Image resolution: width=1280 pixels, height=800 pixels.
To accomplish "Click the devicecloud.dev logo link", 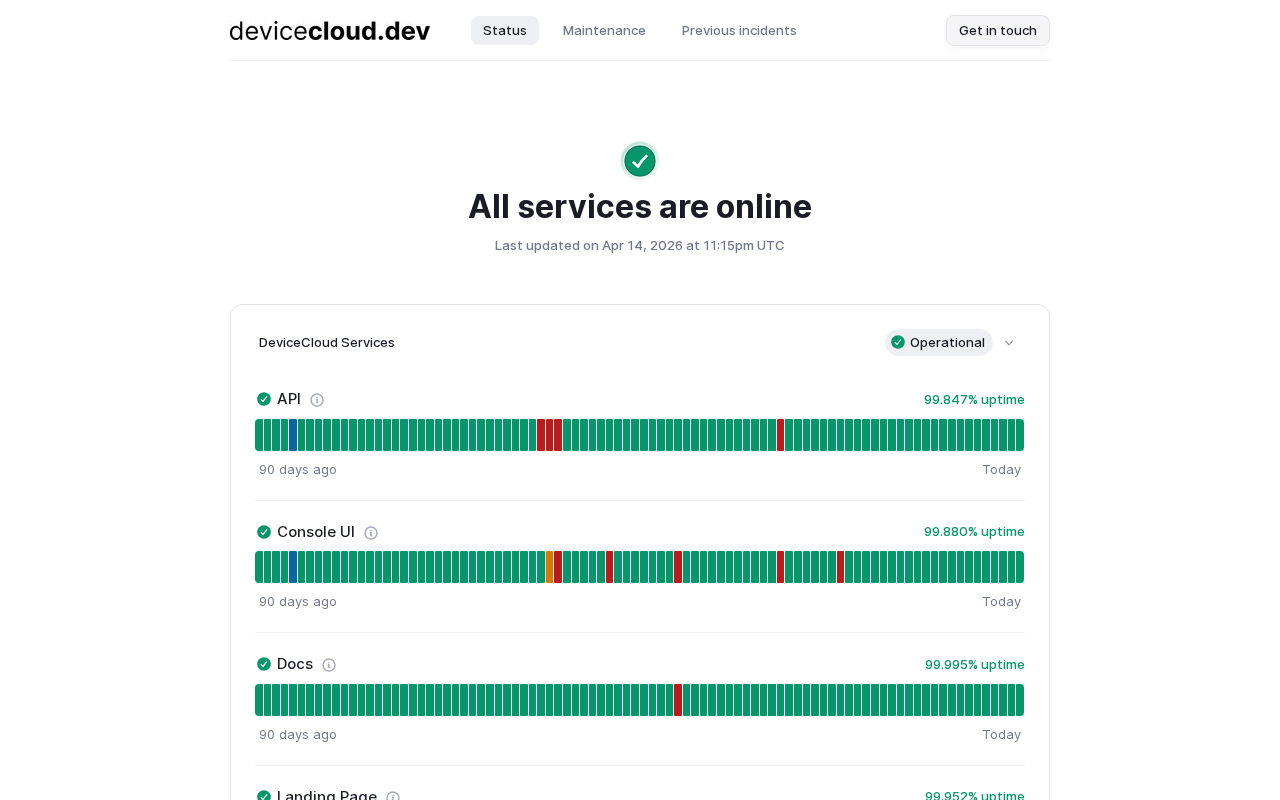I will tap(330, 31).
